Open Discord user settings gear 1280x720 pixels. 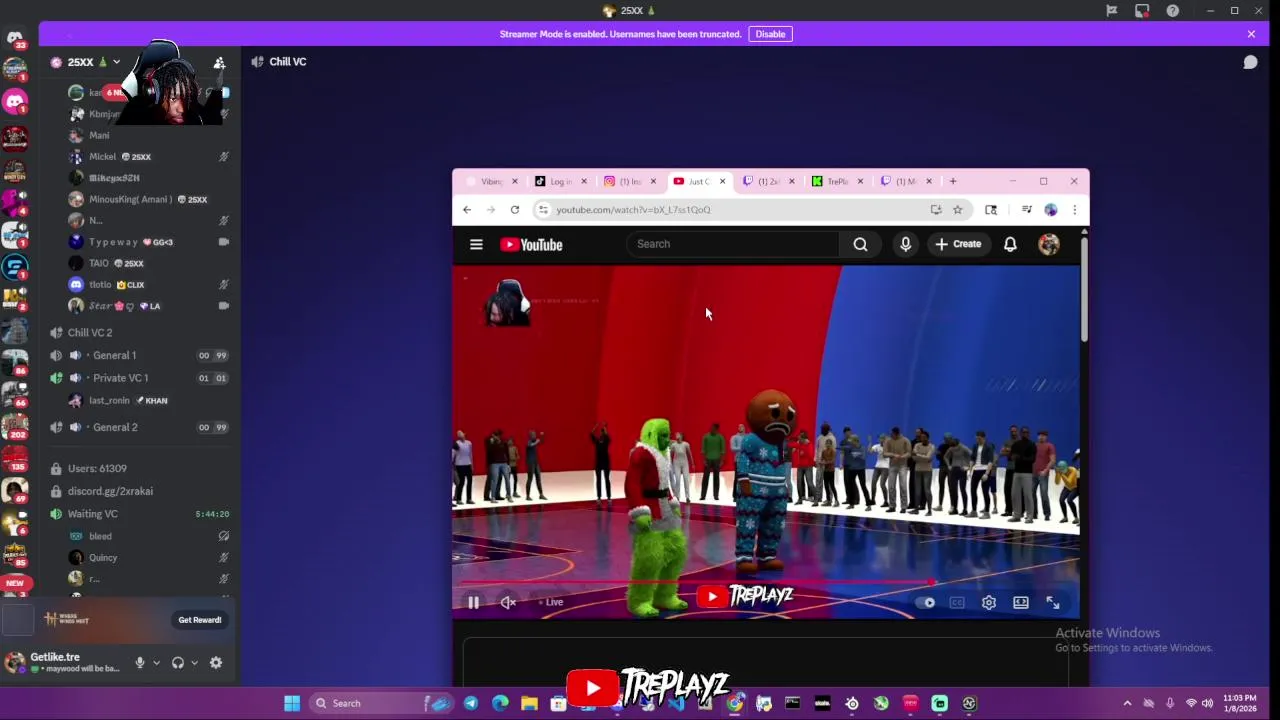pos(215,662)
